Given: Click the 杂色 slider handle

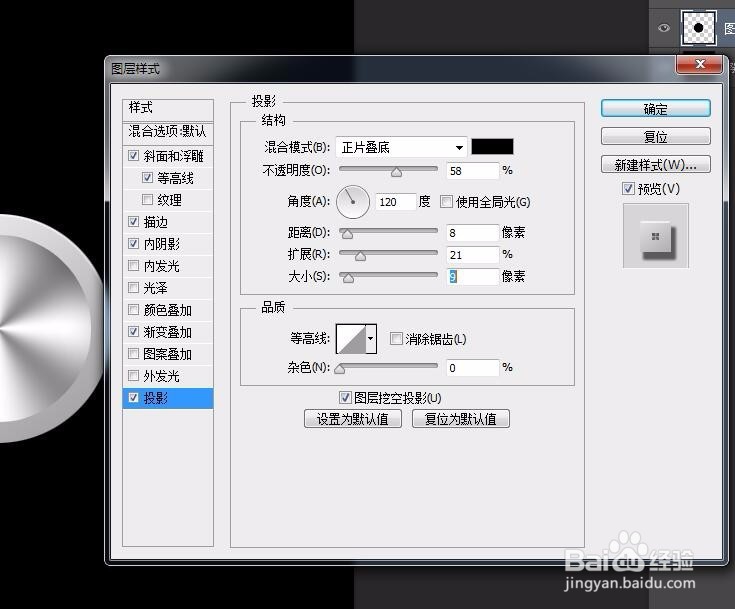Looking at the screenshot, I should click(x=340, y=369).
